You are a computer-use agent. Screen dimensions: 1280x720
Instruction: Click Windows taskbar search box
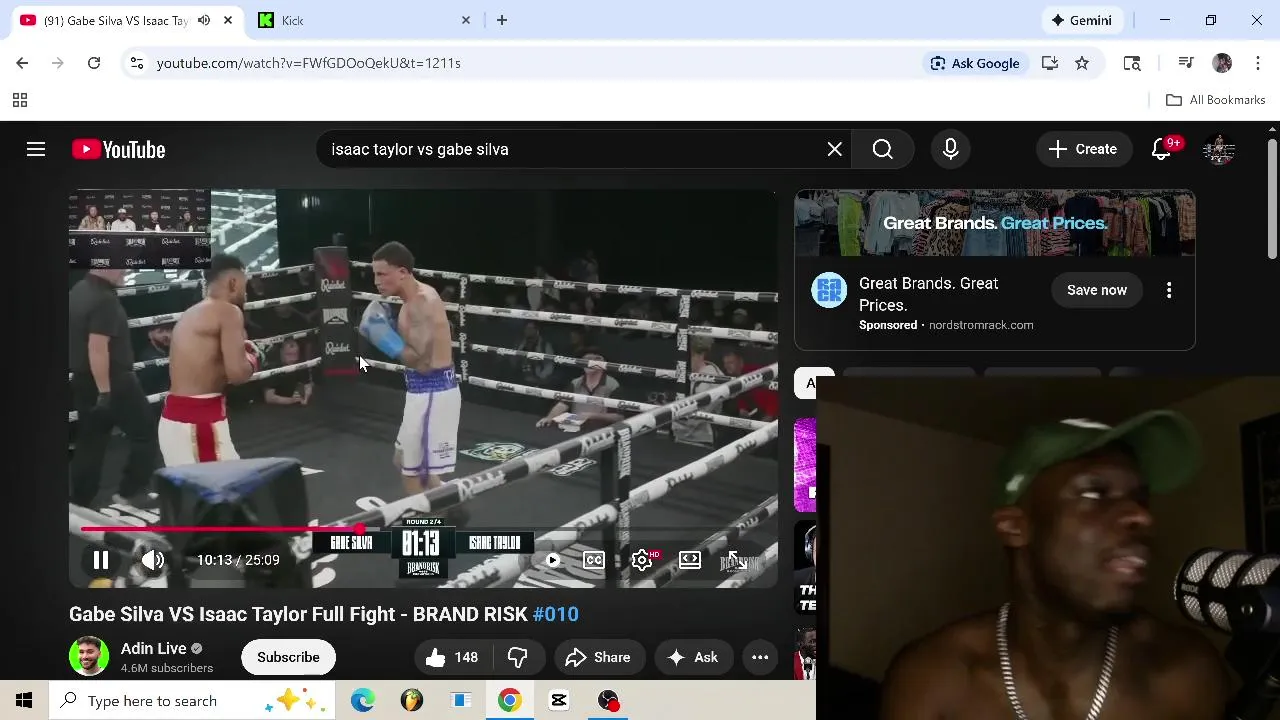point(193,700)
